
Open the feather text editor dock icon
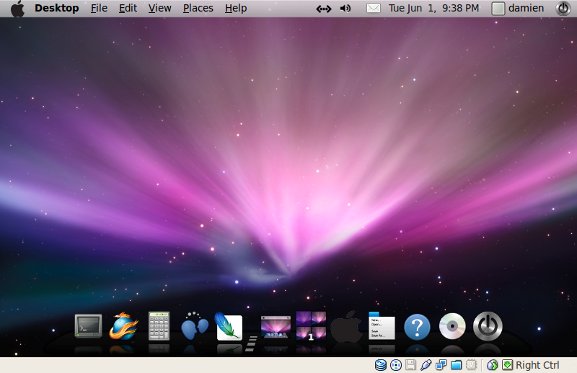229,326
